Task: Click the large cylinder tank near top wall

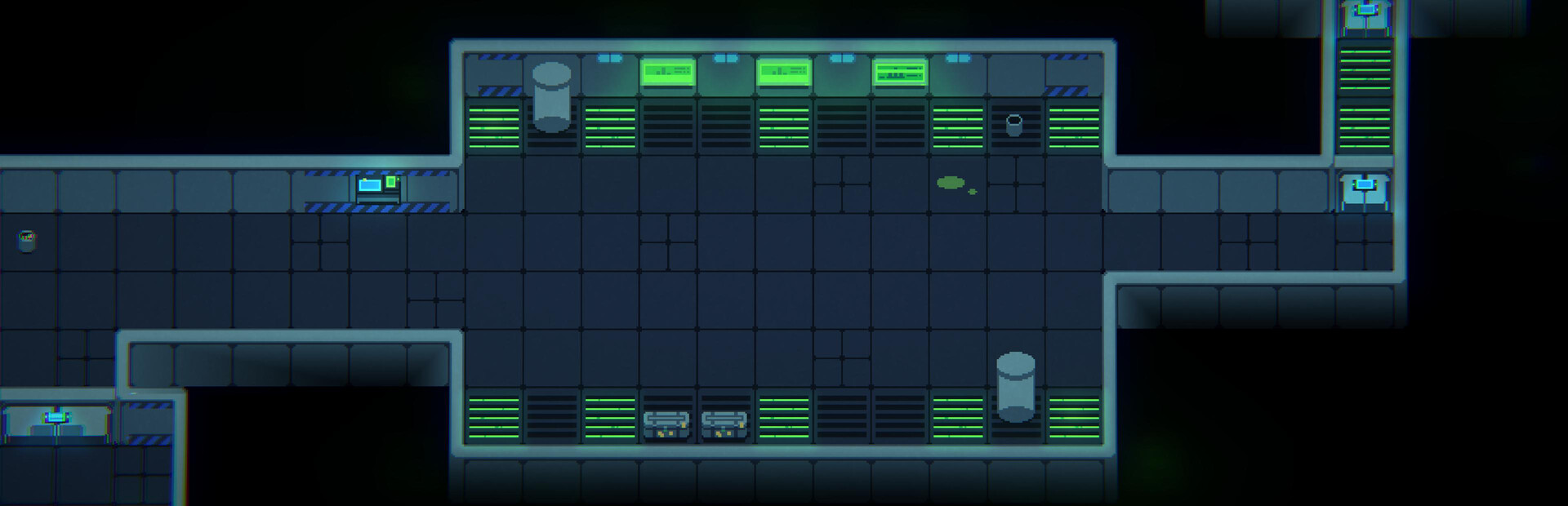Action: click(x=551, y=96)
